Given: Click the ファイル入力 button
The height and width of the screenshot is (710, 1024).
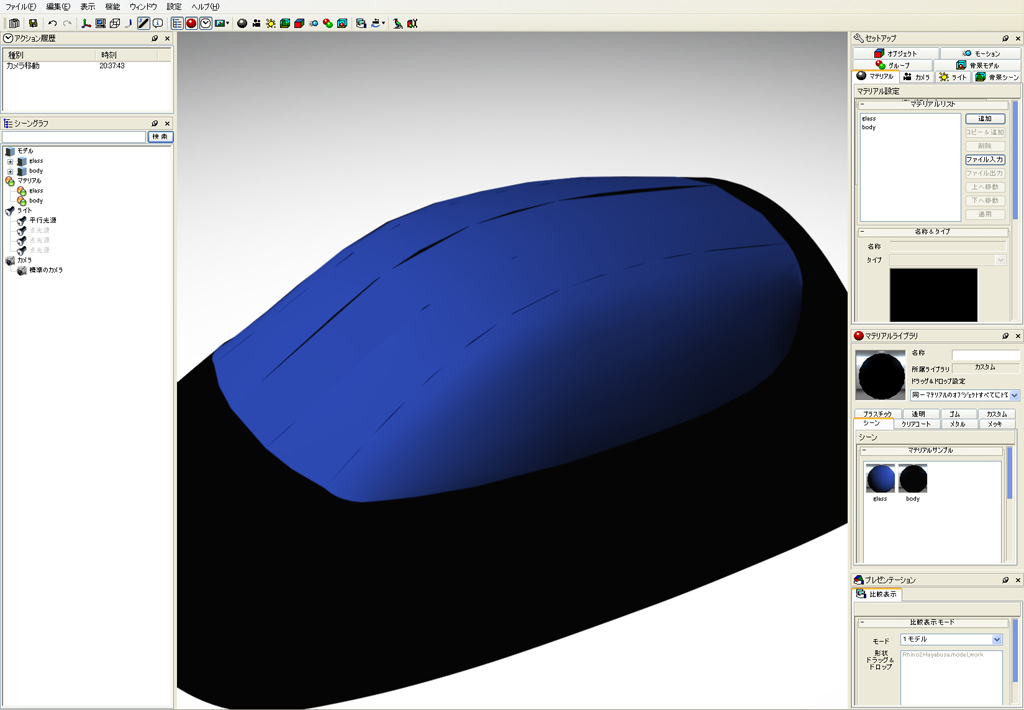Looking at the screenshot, I should [x=984, y=160].
